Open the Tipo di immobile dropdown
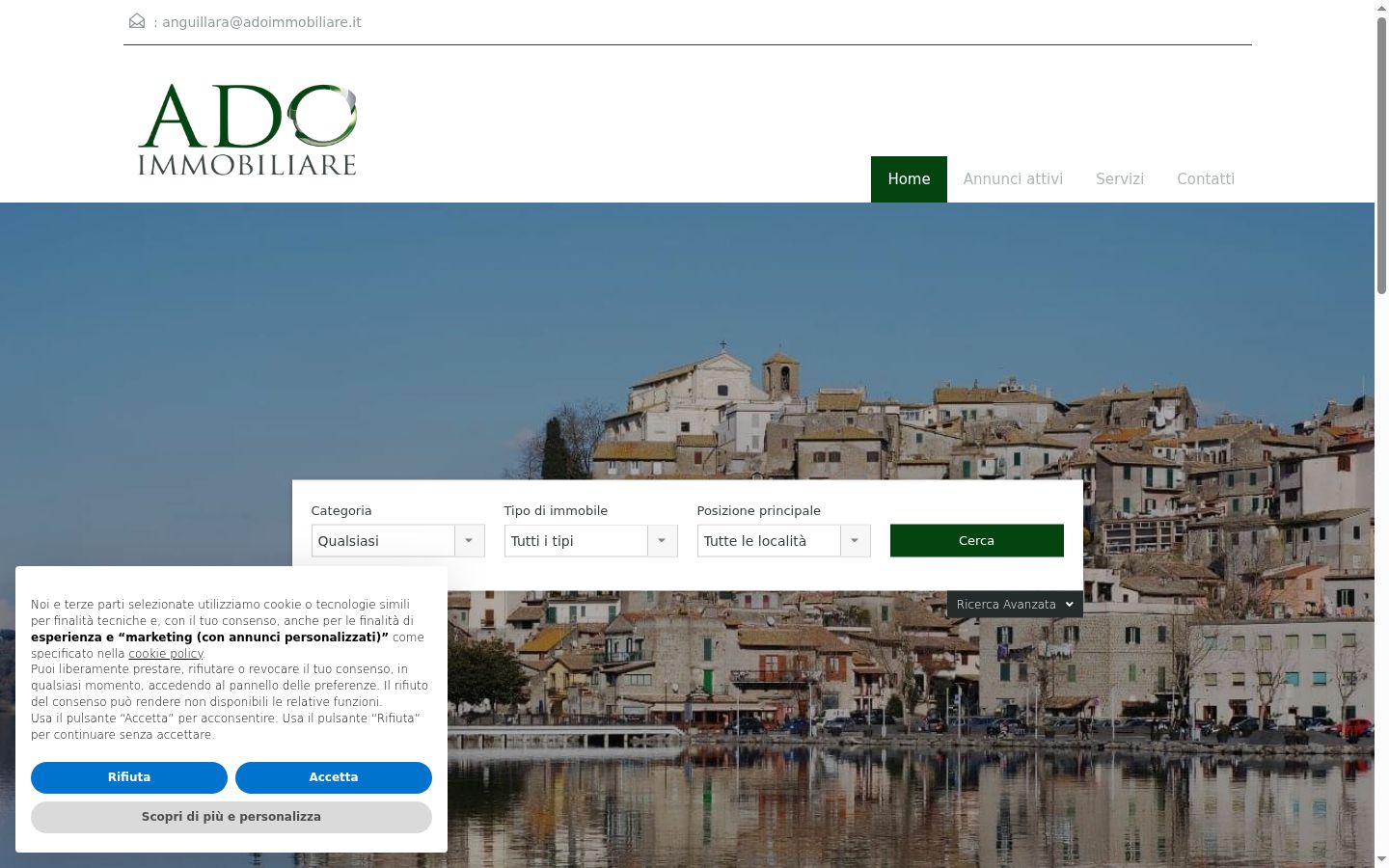Screen dimensions: 1389x868 [x=590, y=541]
